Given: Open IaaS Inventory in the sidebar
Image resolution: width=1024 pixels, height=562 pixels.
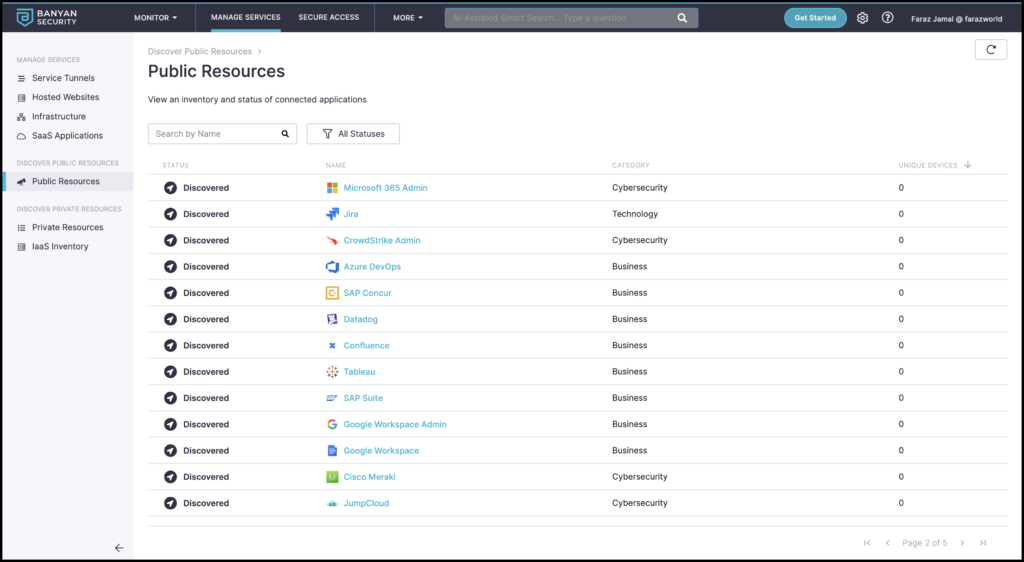Looking at the screenshot, I should pyautogui.click(x=60, y=247).
